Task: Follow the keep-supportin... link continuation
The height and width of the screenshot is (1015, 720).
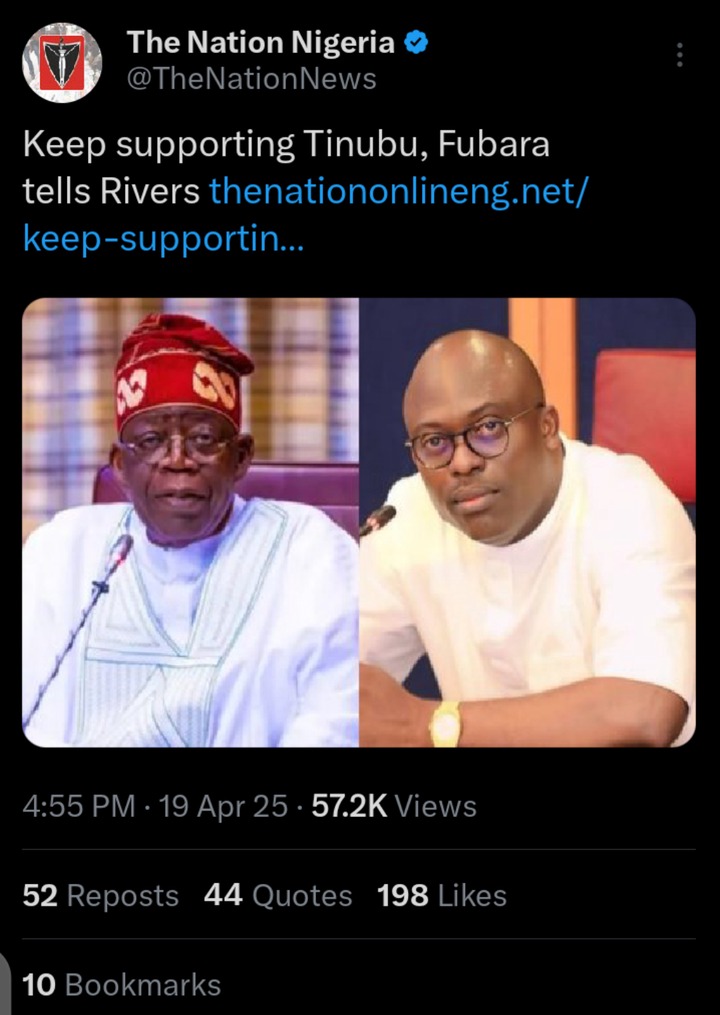Action: coord(163,239)
